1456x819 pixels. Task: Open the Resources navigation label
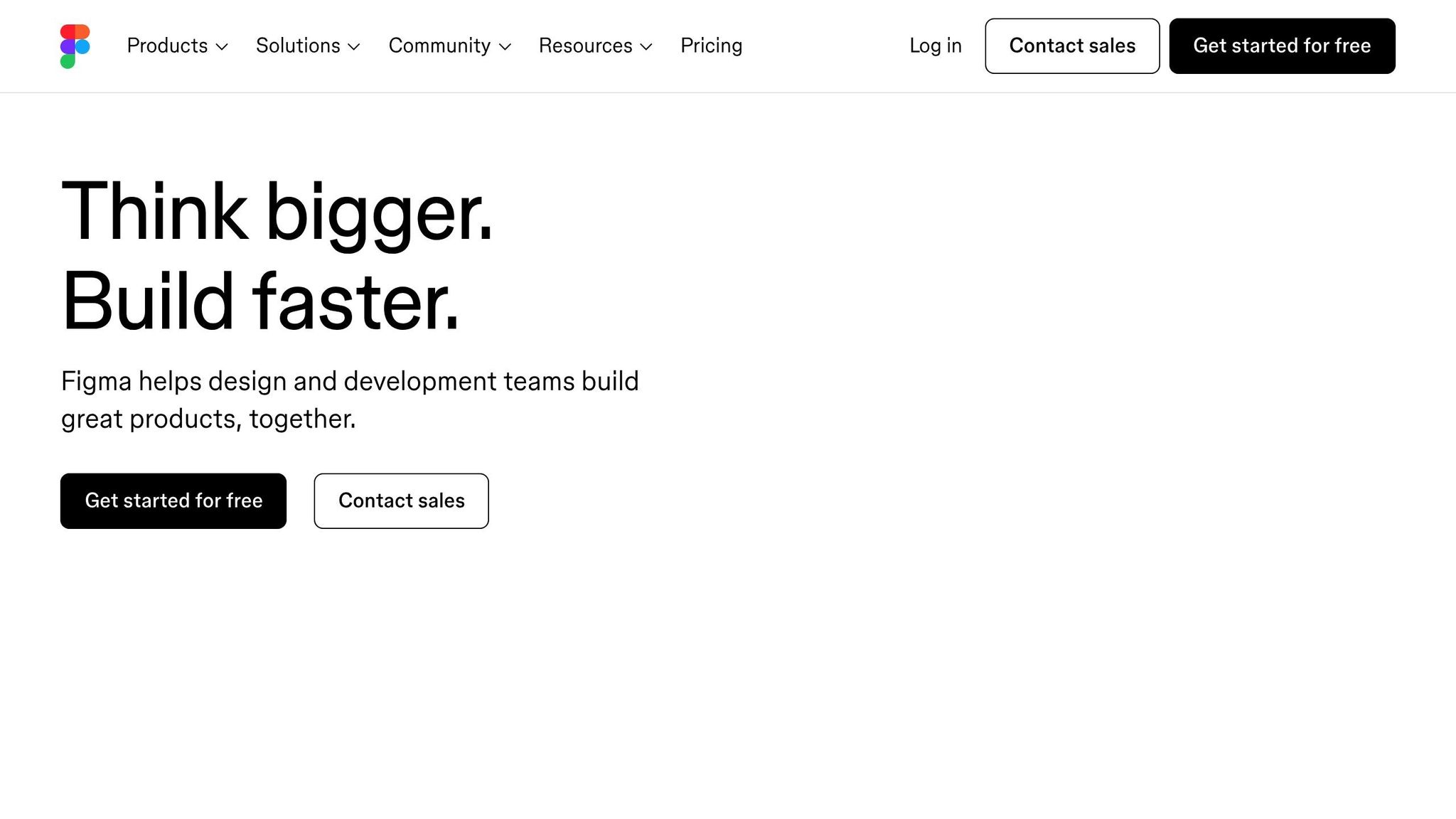(585, 45)
